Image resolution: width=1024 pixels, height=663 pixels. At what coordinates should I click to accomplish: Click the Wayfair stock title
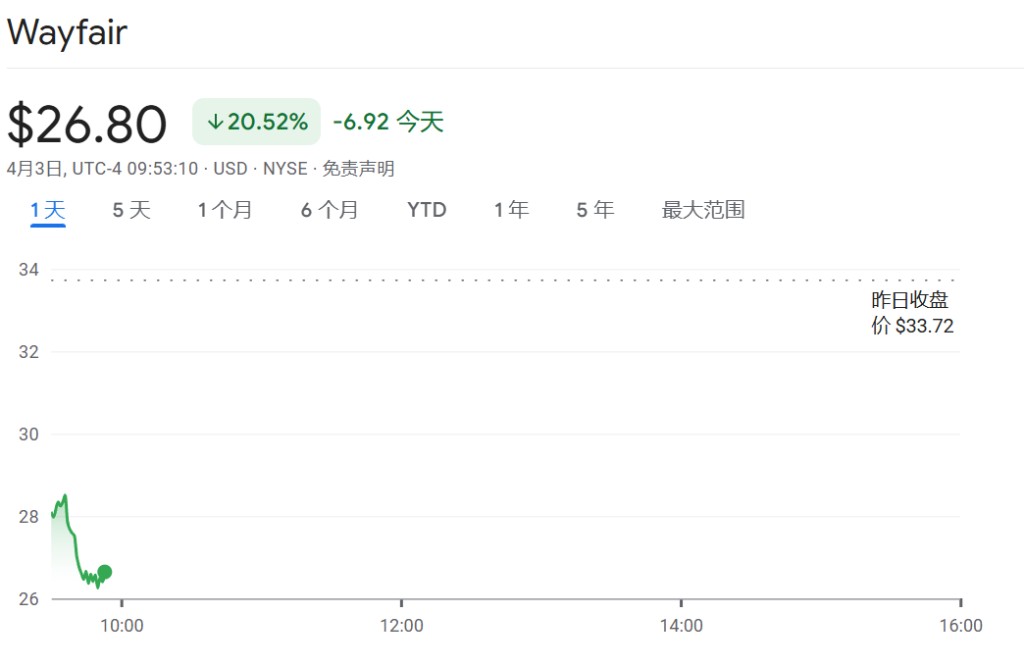[67, 32]
